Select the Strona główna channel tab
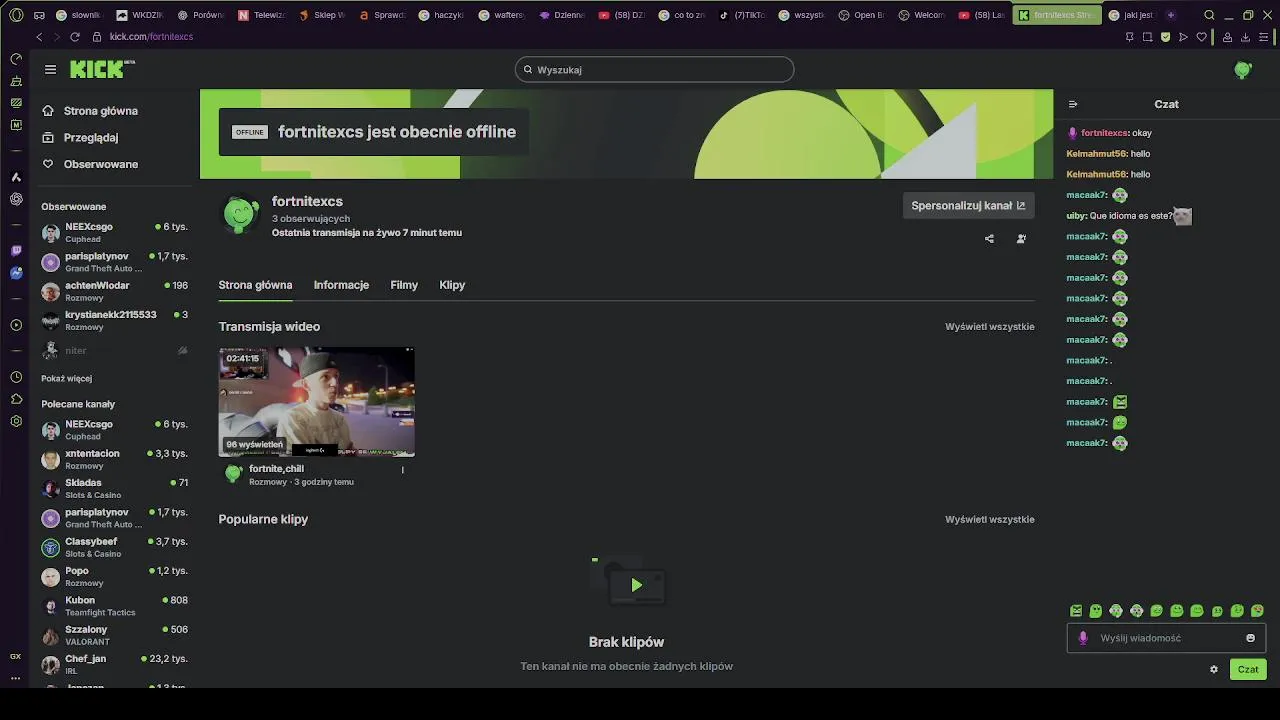The height and width of the screenshot is (720, 1280). (x=255, y=285)
